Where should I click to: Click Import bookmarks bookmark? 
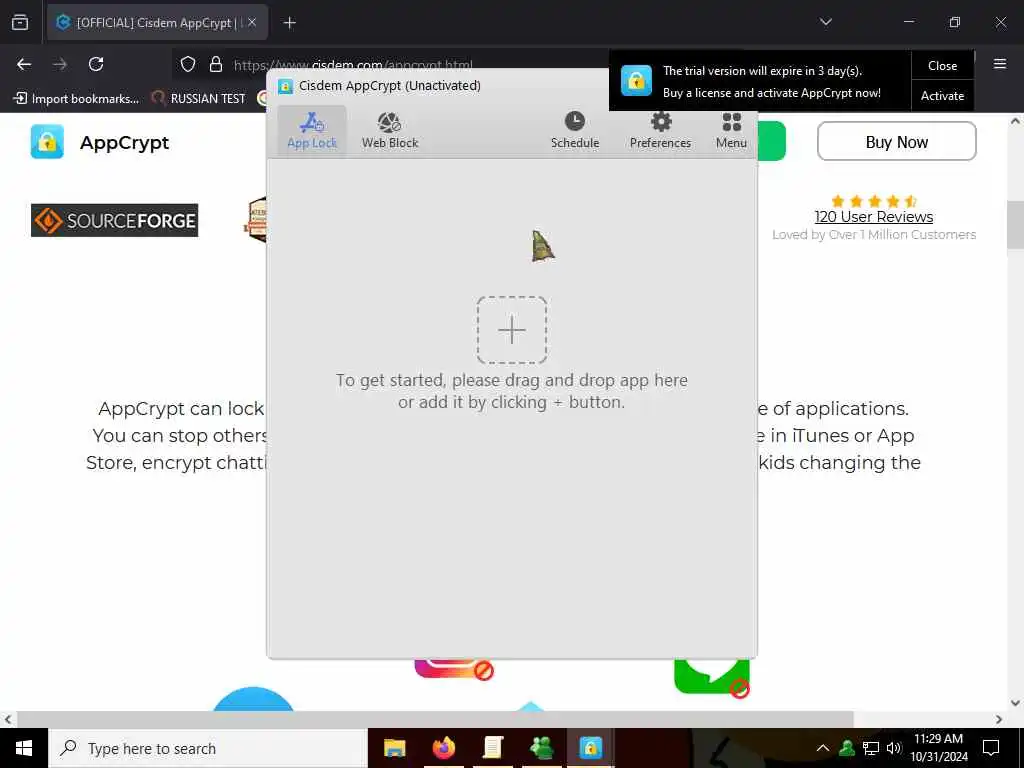76,99
